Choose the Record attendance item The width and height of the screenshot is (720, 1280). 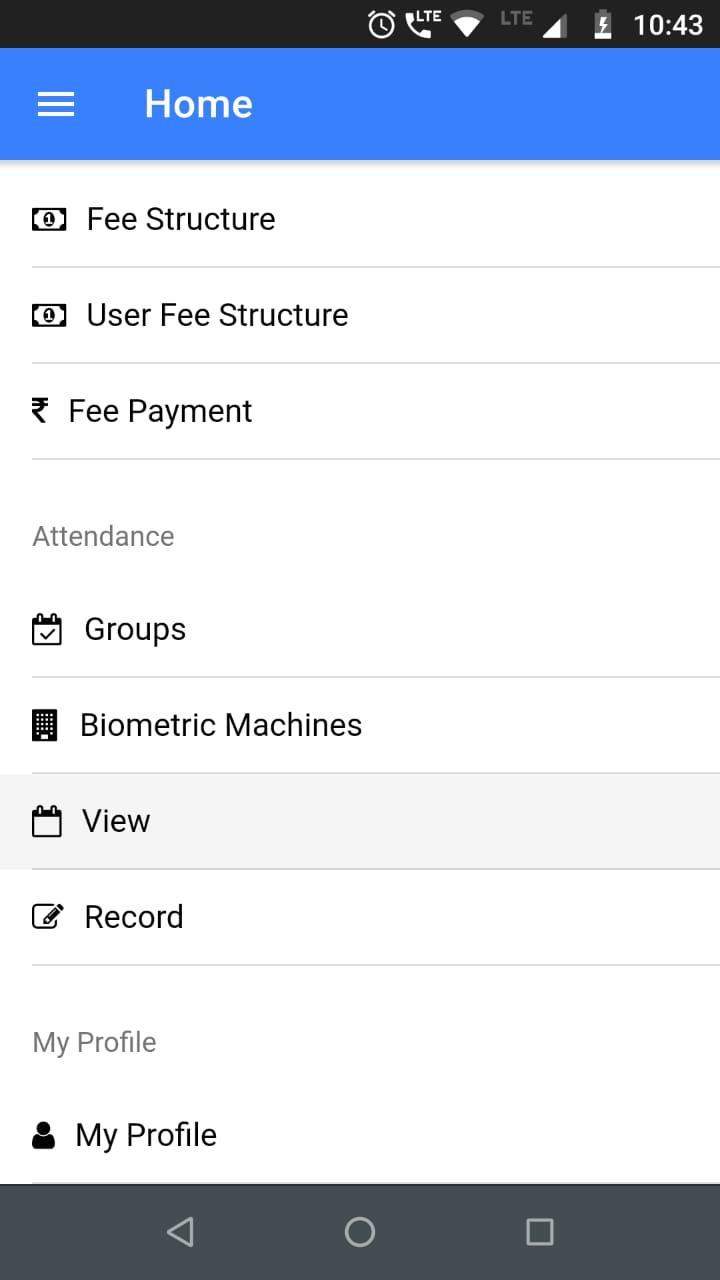click(x=360, y=917)
